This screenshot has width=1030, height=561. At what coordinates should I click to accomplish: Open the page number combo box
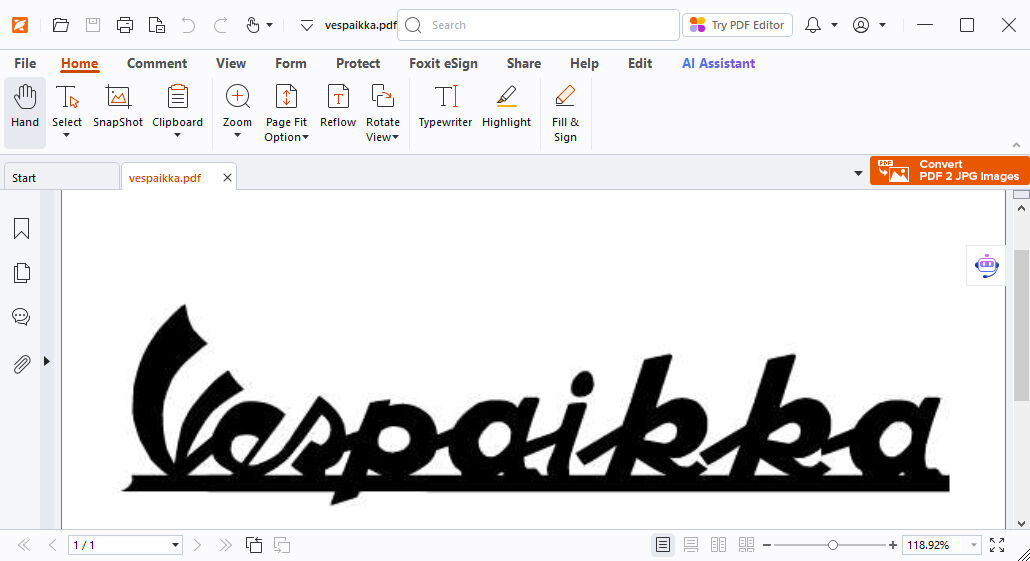125,545
